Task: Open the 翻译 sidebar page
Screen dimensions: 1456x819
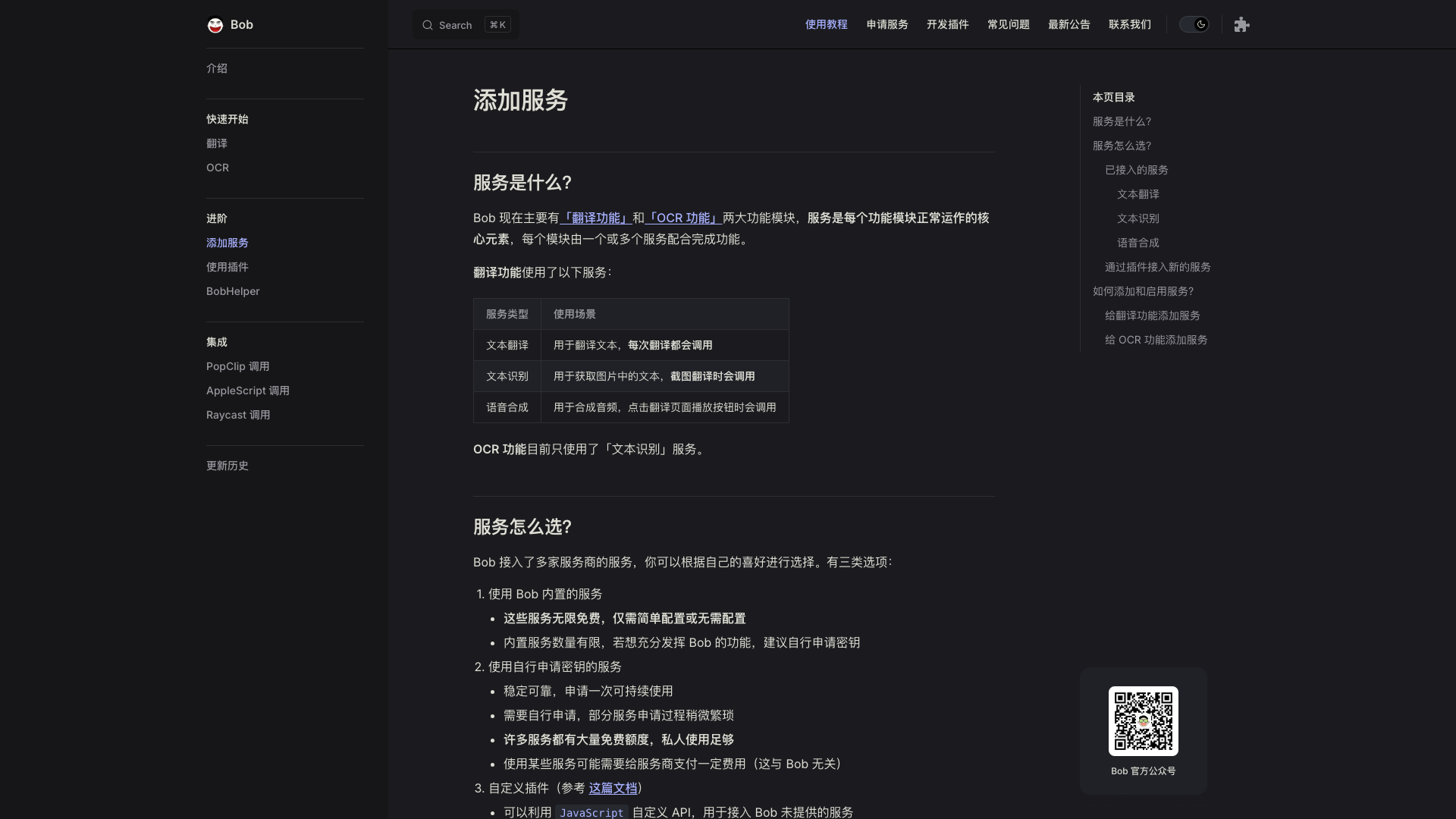Action: pos(217,143)
